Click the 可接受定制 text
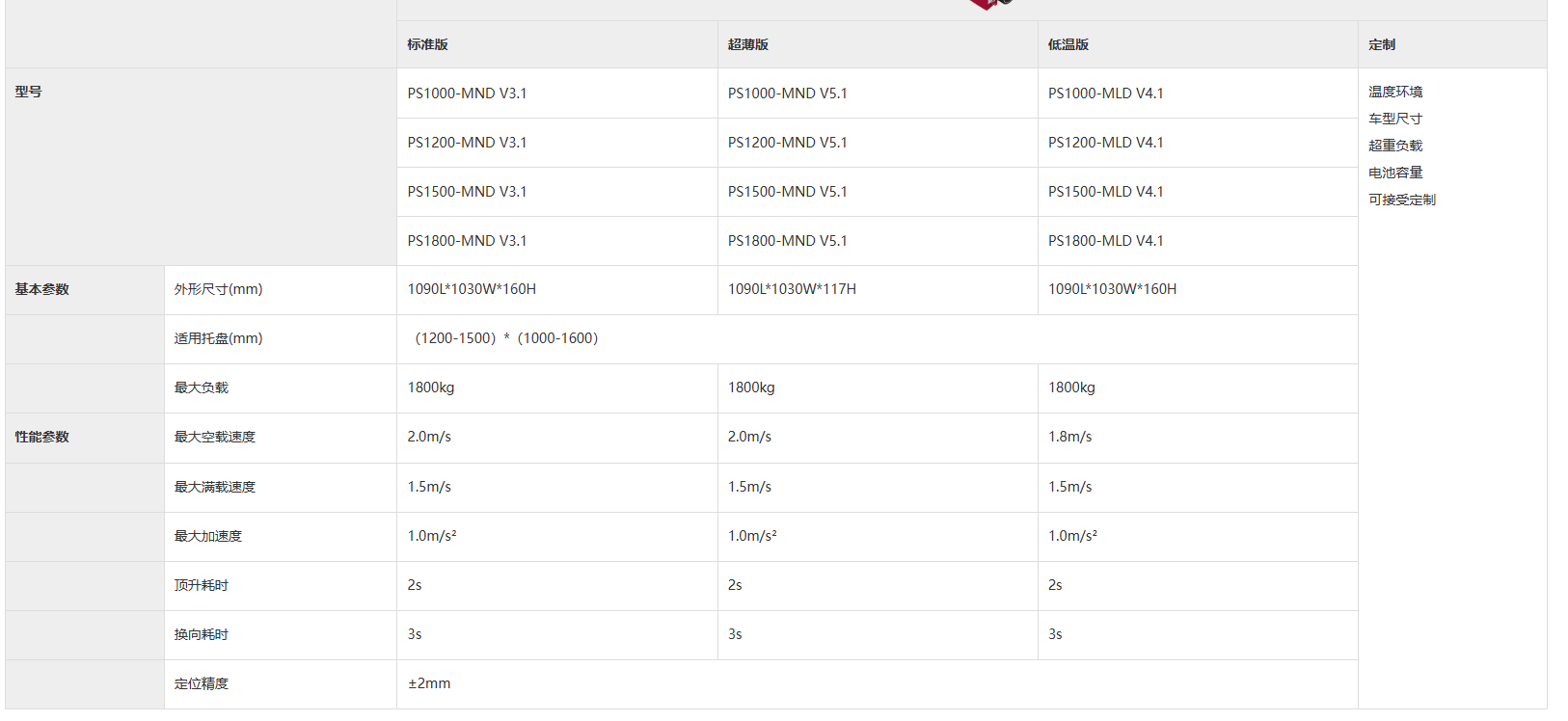 click(x=1401, y=200)
